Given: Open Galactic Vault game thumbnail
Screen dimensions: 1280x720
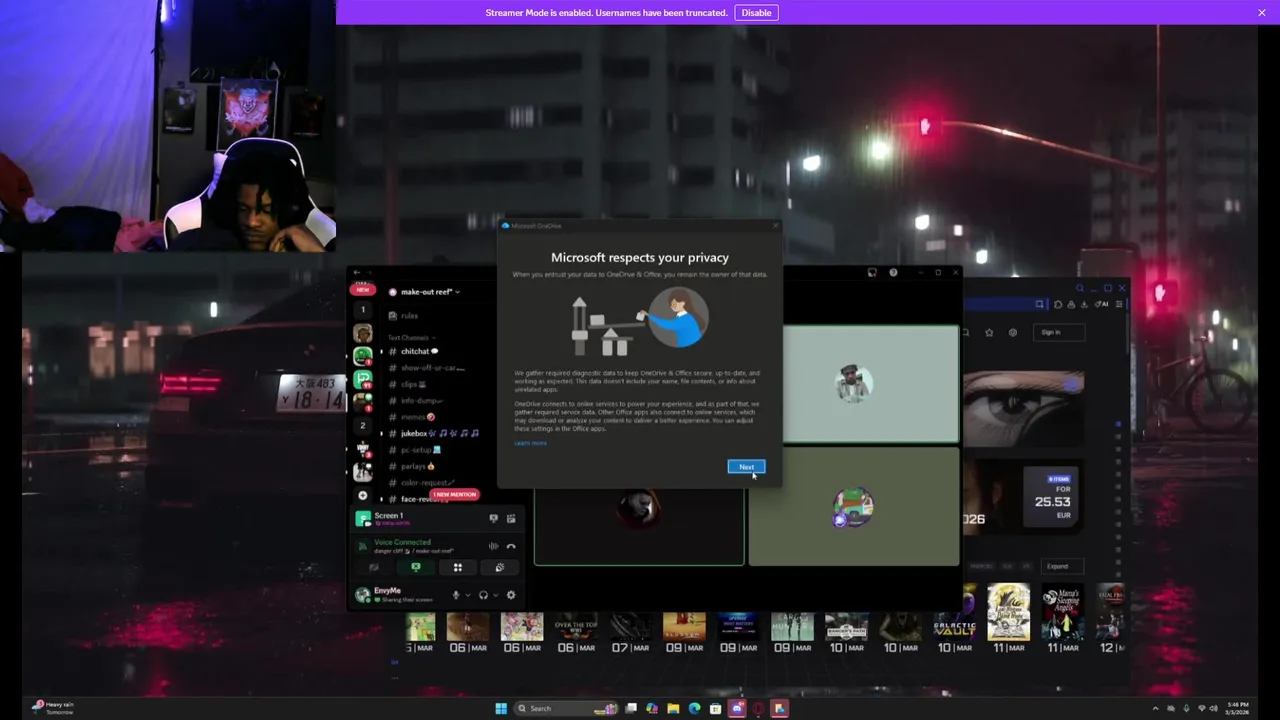Looking at the screenshot, I should coord(954,624).
